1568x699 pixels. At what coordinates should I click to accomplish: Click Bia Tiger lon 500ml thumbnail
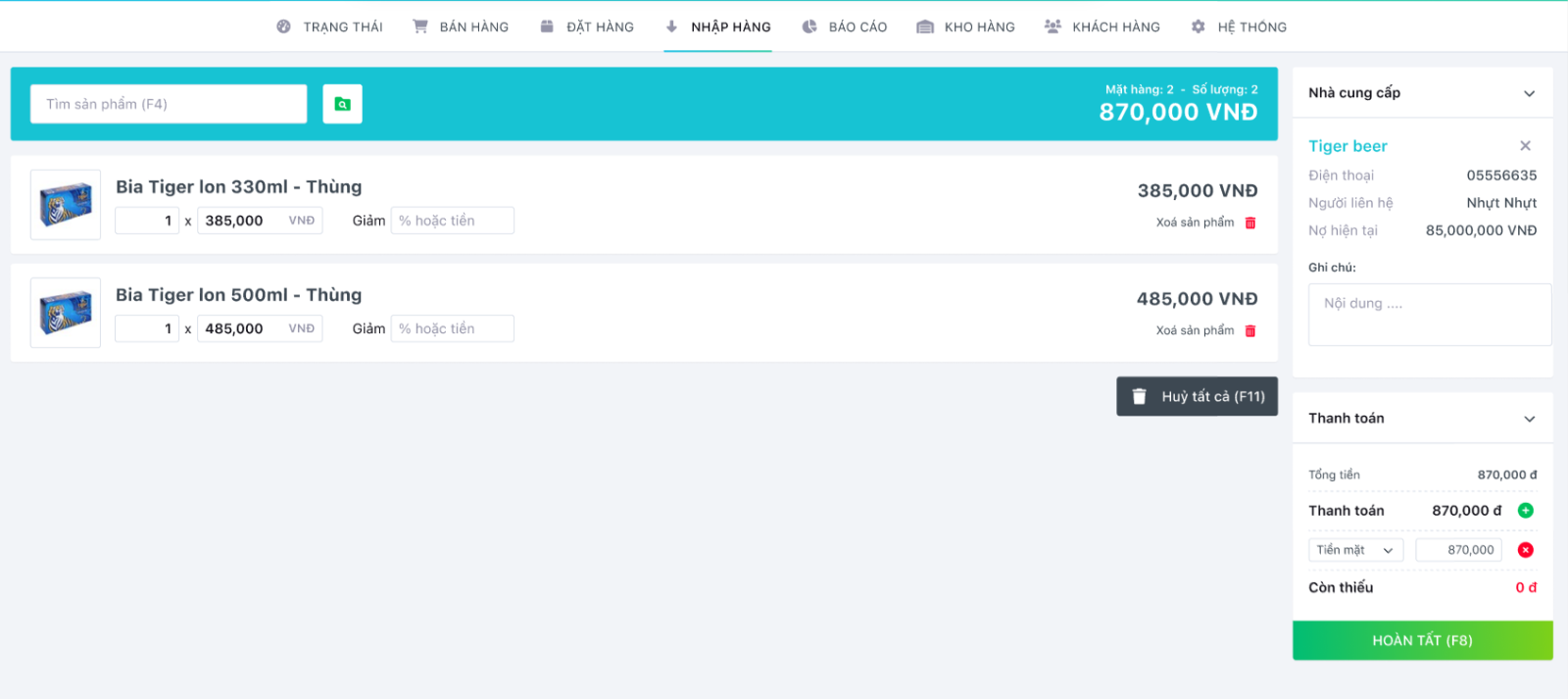click(66, 313)
